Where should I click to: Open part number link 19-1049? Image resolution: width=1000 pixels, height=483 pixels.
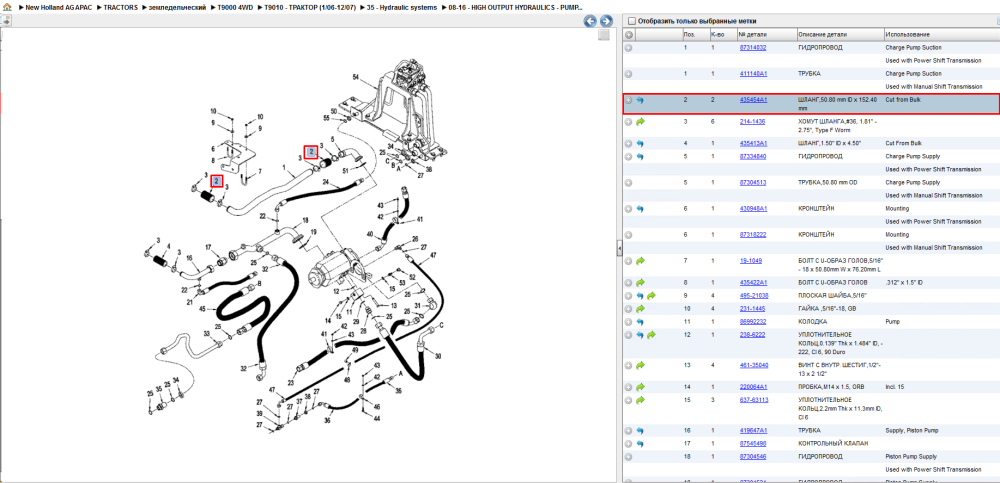751,261
